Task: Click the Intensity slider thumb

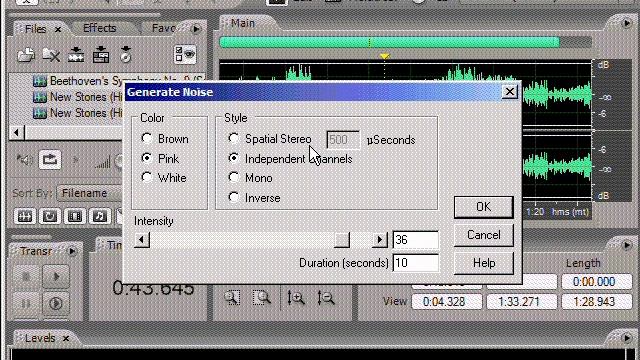Action: point(342,240)
